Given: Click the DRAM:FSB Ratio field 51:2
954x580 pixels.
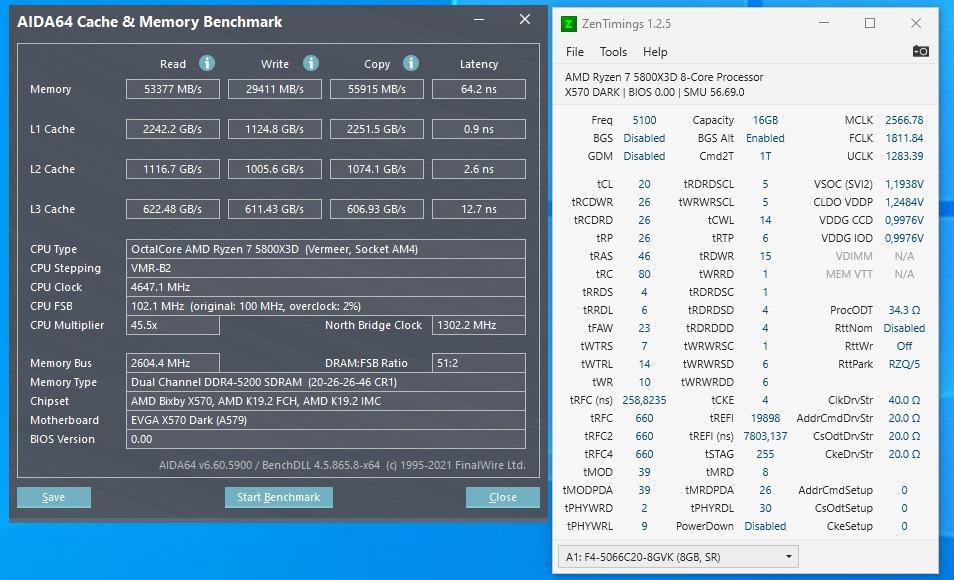Looking at the screenshot, I should (479, 363).
